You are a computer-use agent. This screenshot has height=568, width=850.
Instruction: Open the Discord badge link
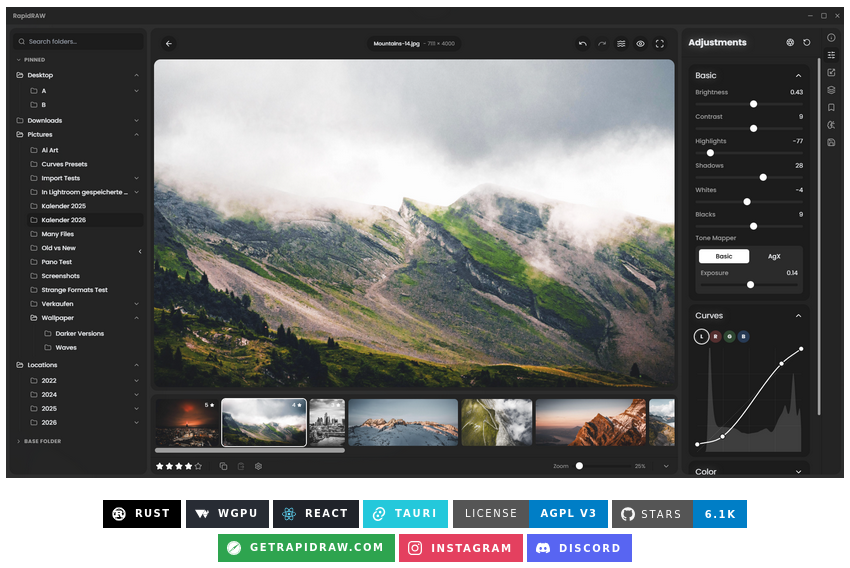tap(579, 548)
